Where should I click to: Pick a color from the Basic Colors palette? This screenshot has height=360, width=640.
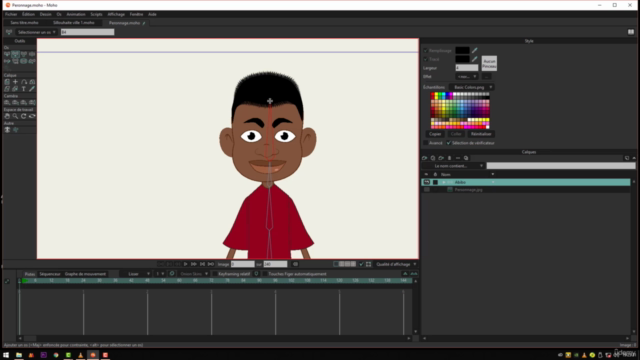pyautogui.click(x=460, y=110)
